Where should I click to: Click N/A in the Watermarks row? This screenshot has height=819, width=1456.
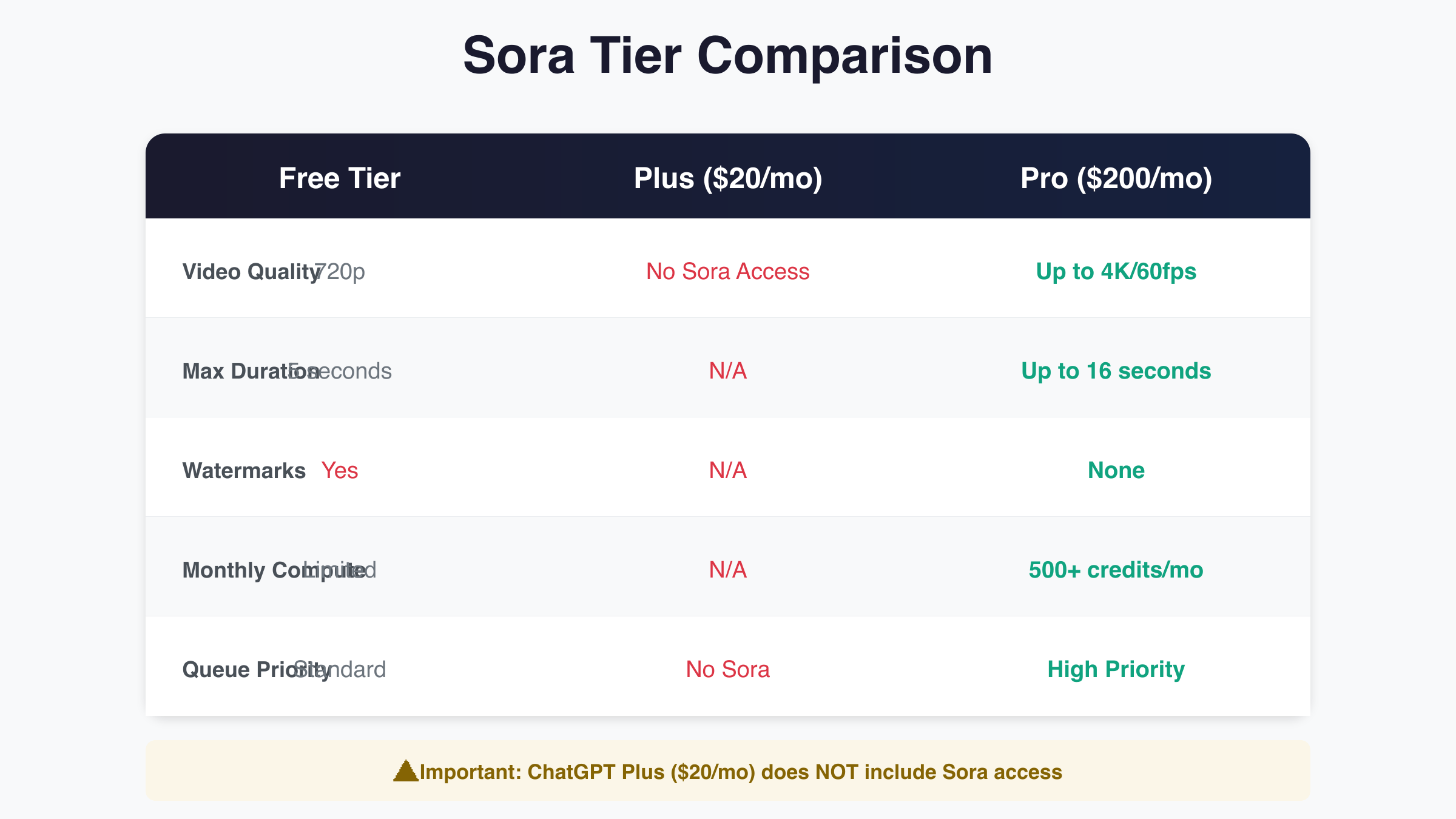[727, 471]
